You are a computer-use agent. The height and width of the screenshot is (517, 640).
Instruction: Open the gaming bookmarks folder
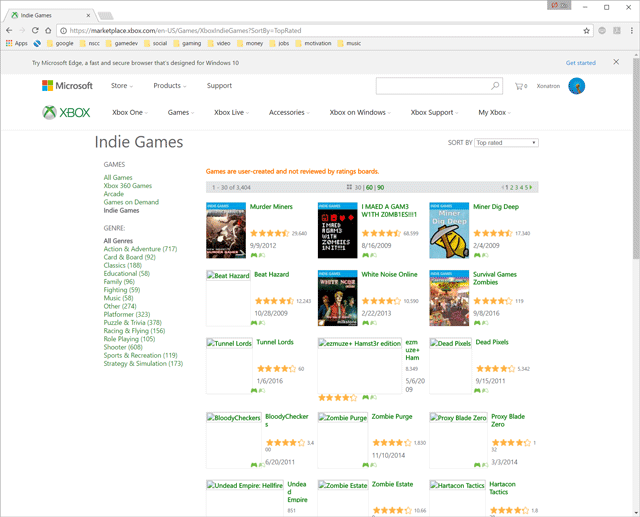pyautogui.click(x=187, y=43)
